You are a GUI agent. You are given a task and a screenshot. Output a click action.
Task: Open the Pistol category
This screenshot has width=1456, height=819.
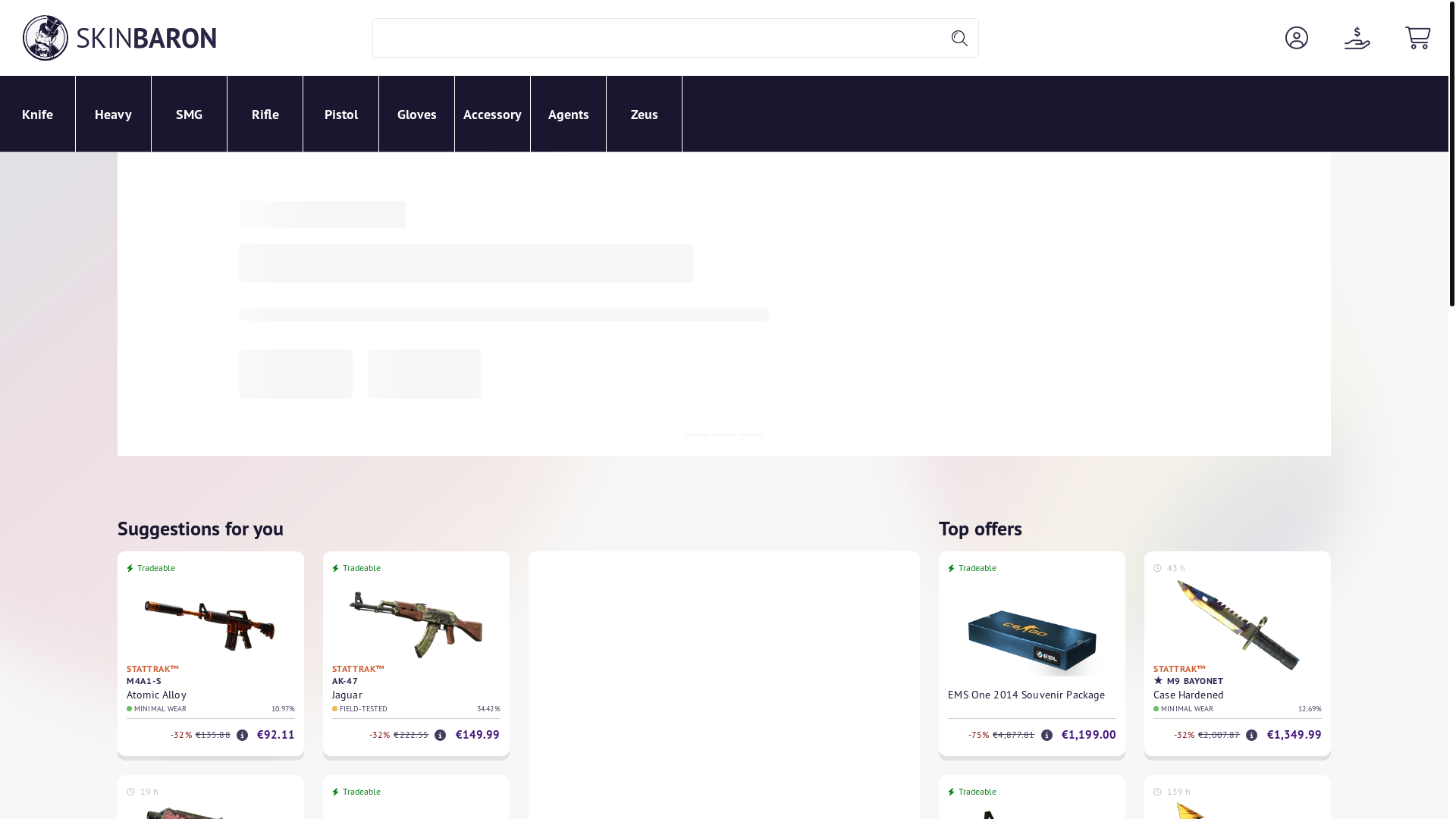(340, 114)
